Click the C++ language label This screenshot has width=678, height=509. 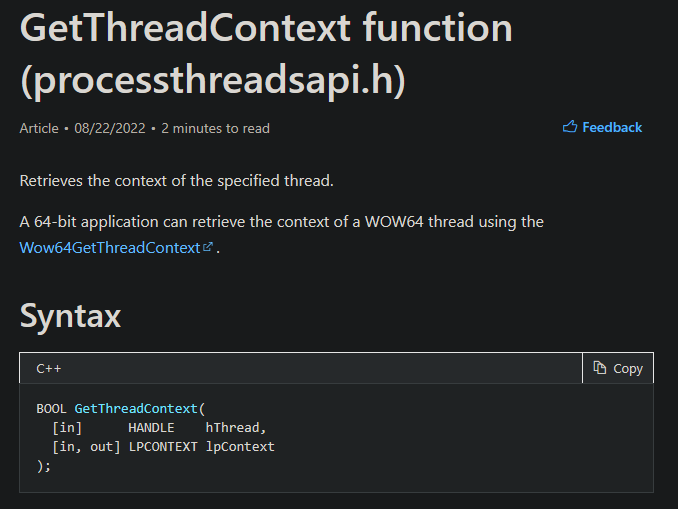click(x=49, y=368)
